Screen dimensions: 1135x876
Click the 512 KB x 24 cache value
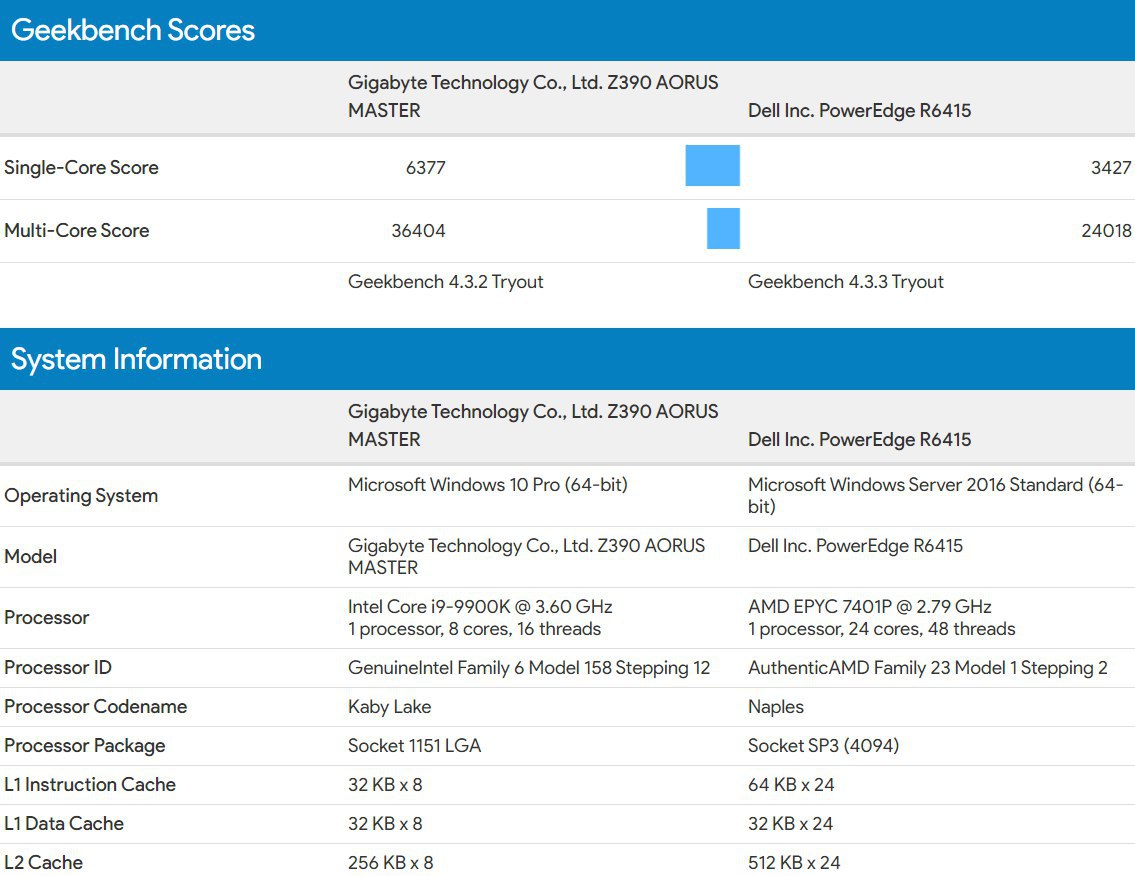(x=794, y=863)
